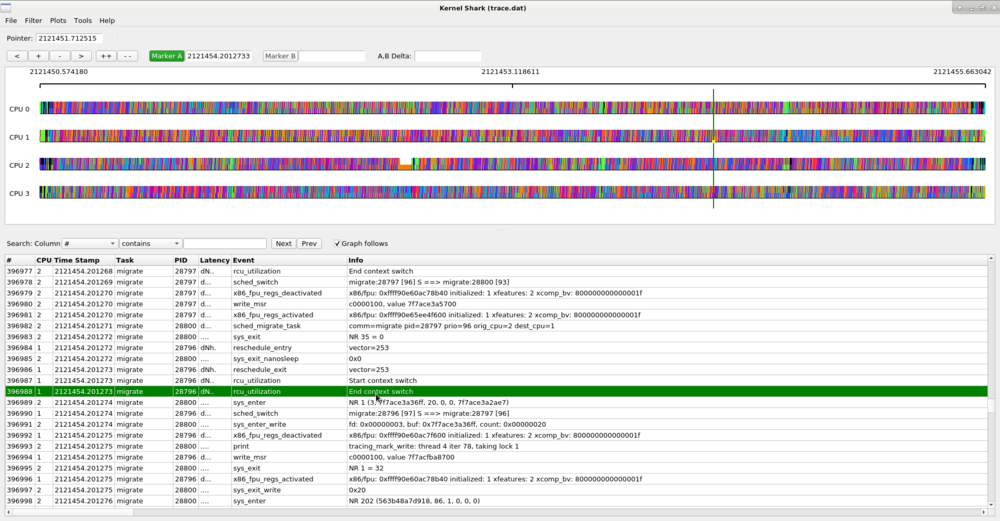Open the Filter menu
Image resolution: width=1000 pixels, height=521 pixels.
33,20
